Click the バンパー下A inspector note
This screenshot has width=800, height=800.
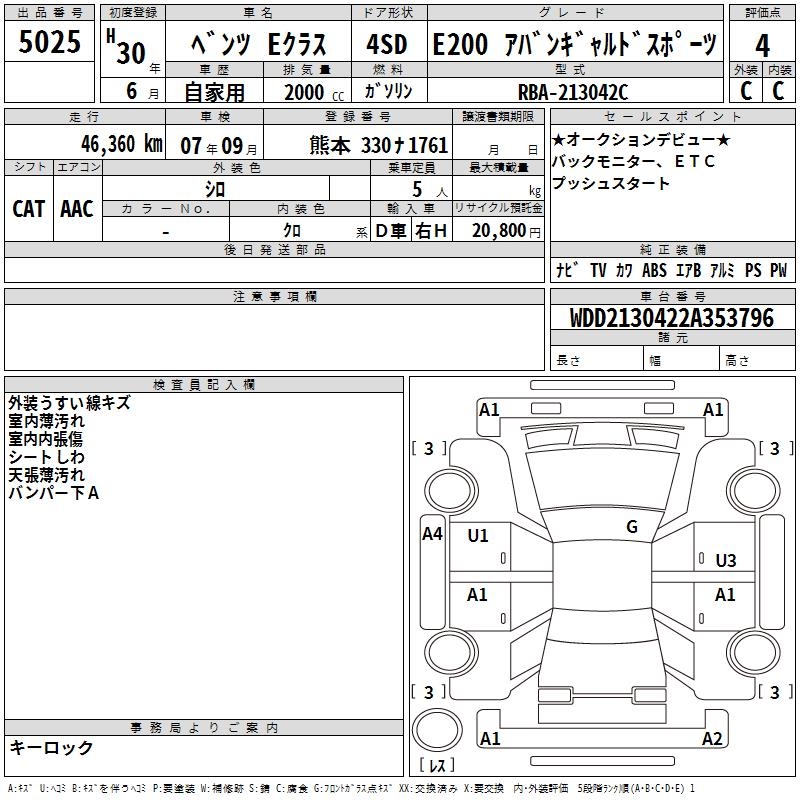pos(53,493)
